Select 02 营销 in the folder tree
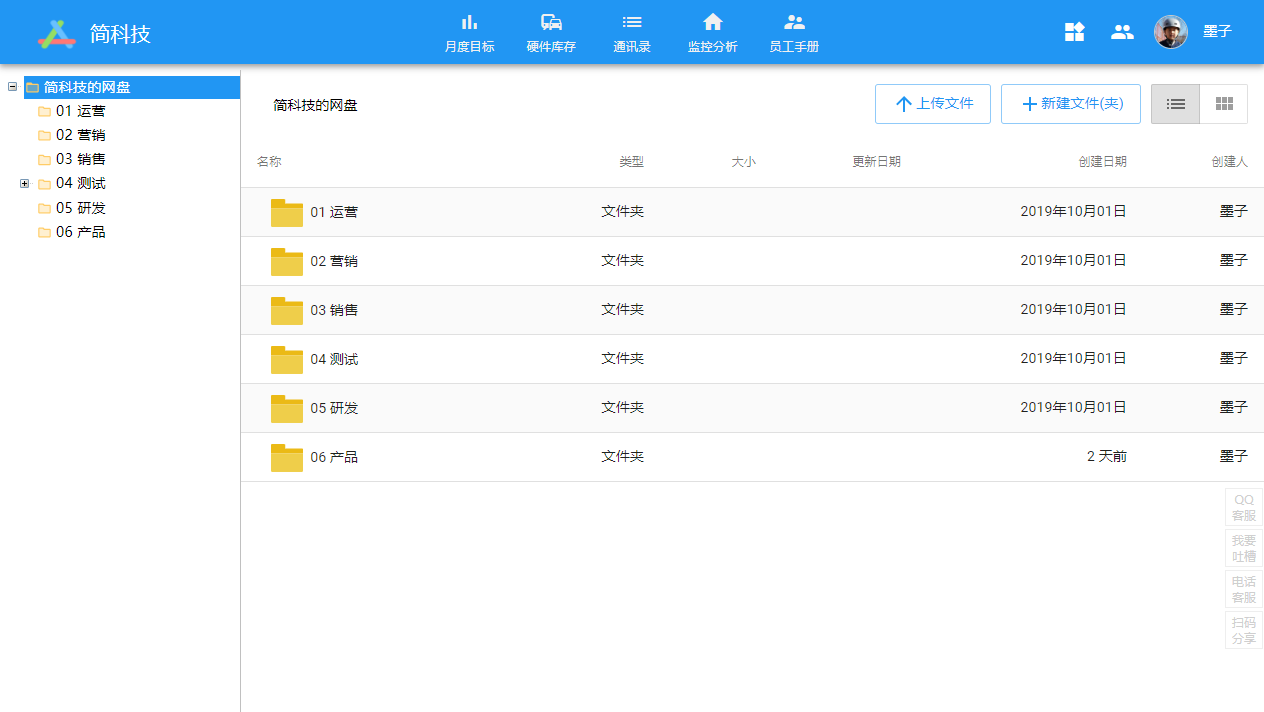 coord(80,135)
